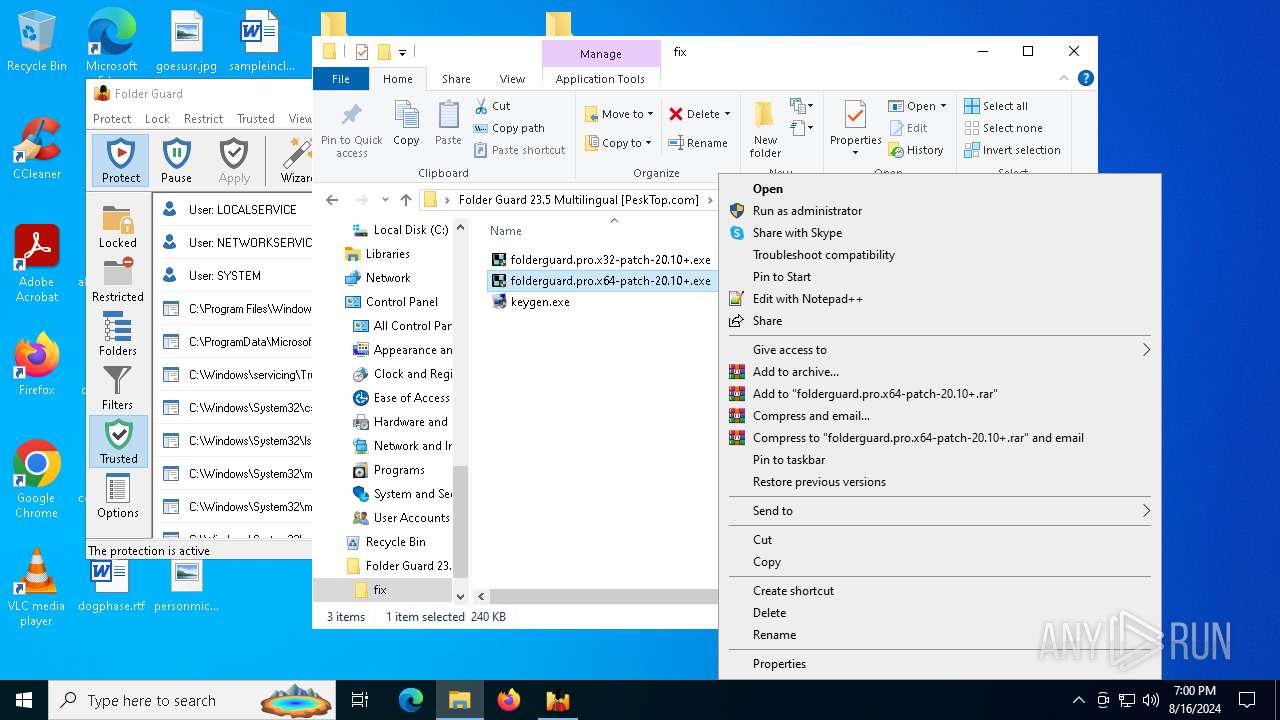Select folderguard.pro.x32-patch-20.10+.exe file

[x=601, y=260]
